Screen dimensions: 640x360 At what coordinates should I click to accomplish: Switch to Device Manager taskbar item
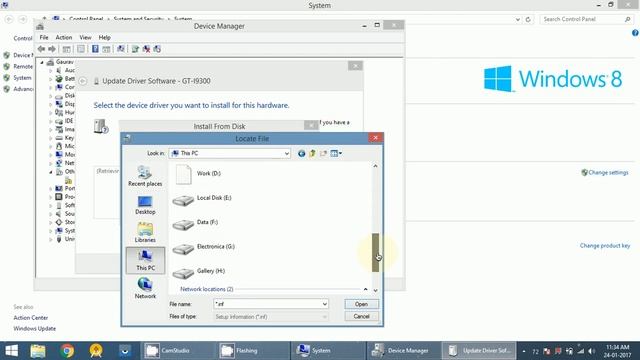[x=402, y=351]
